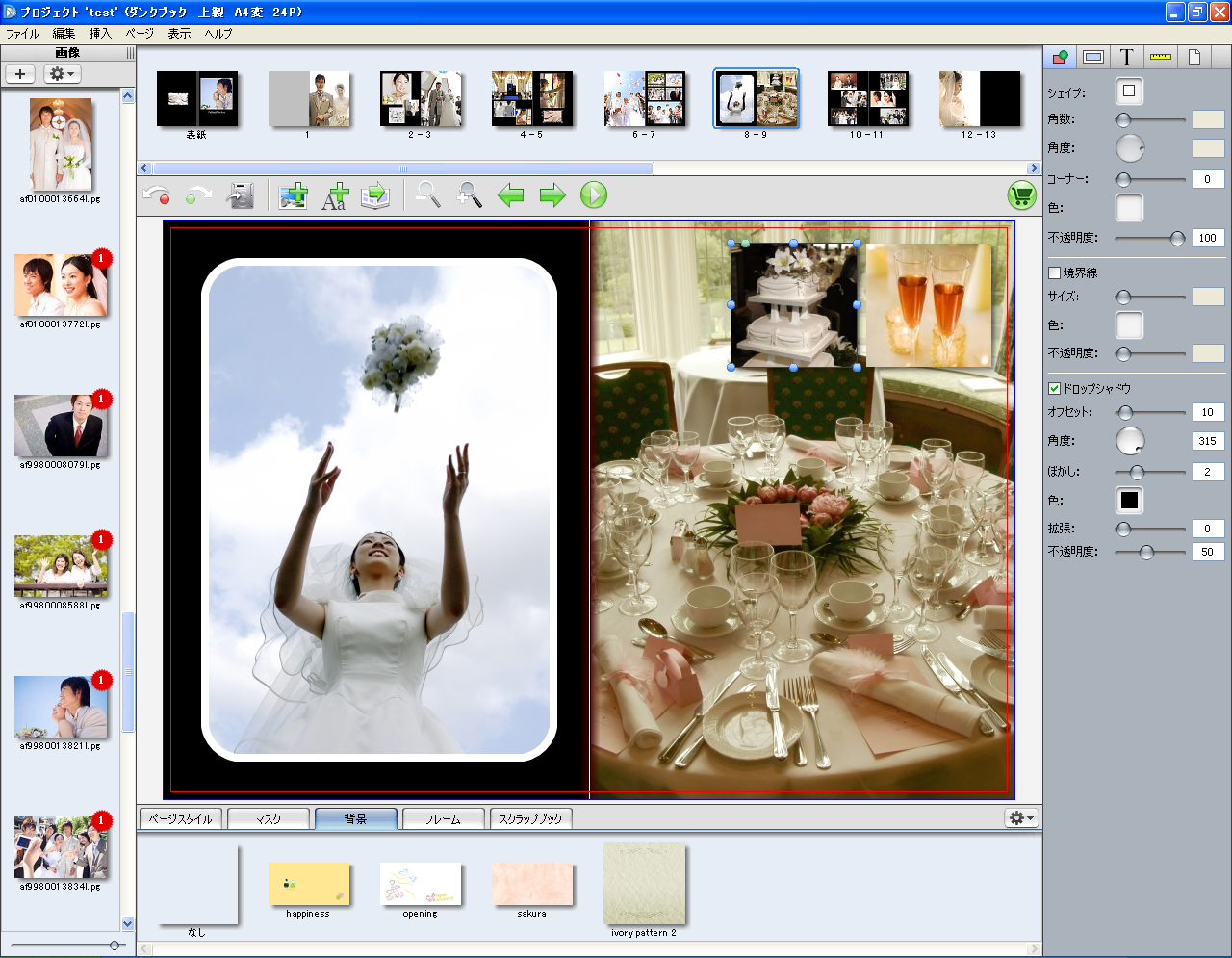Switch to the フレーム tab
1232x958 pixels.
coord(443,818)
